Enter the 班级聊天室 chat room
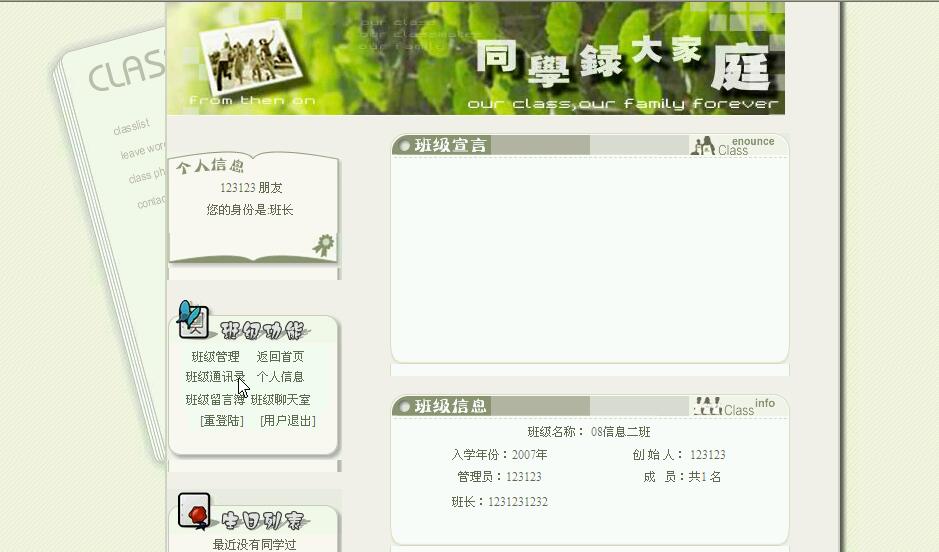The height and width of the screenshot is (552, 939). (280, 399)
